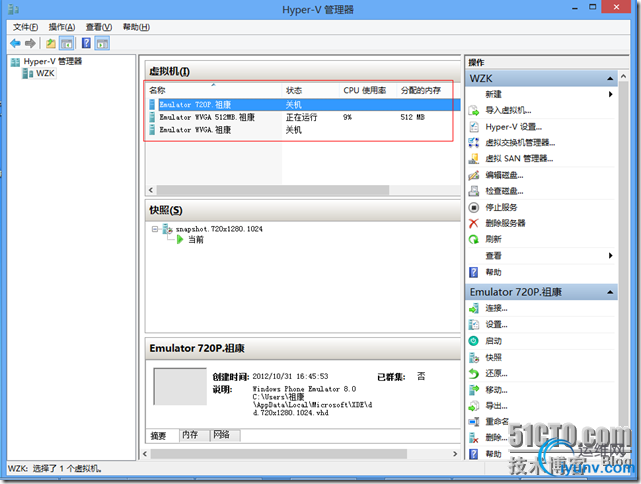Click the 连接 connect icon

pos(473,309)
